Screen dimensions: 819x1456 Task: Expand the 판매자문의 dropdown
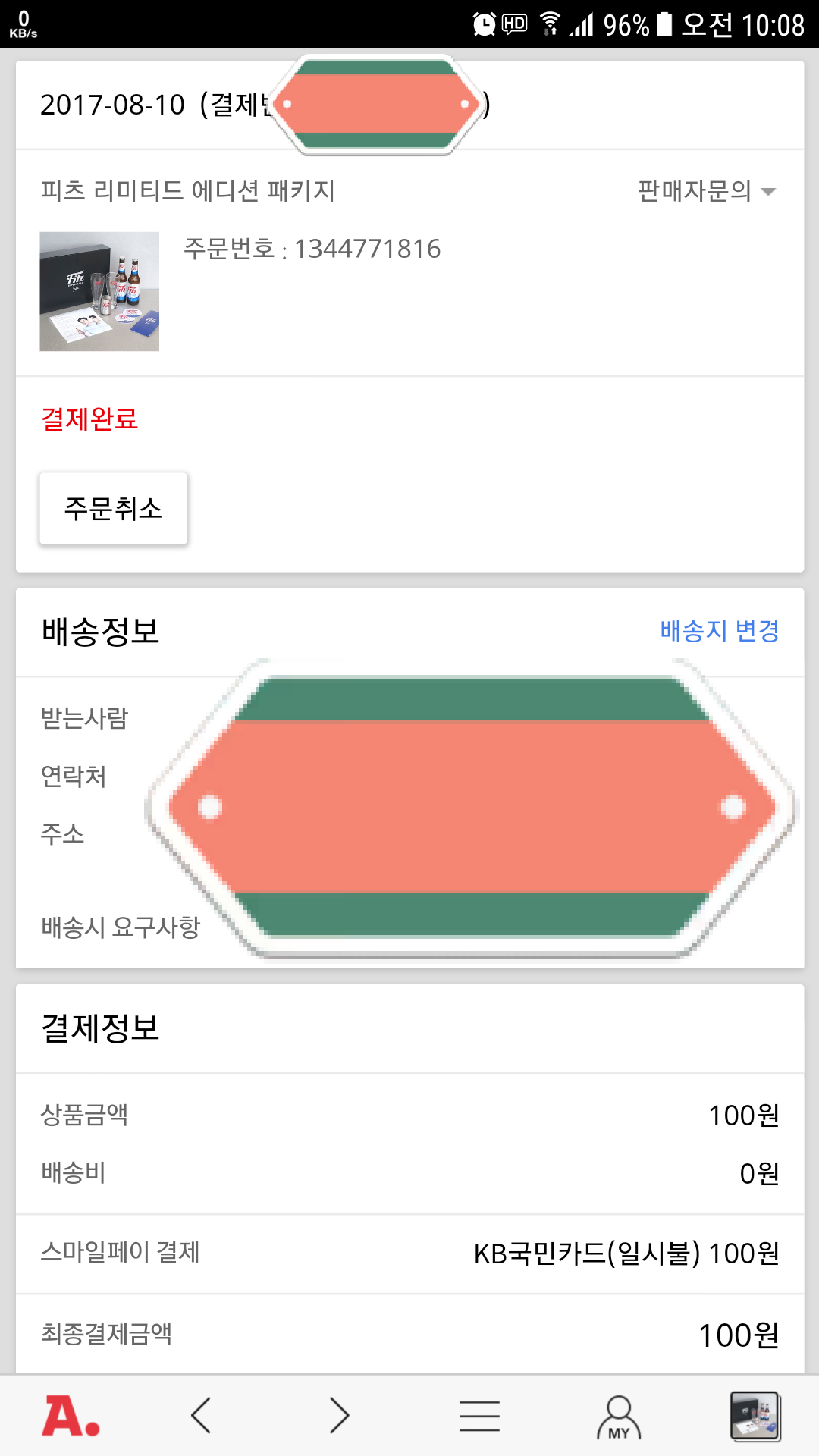point(694,191)
